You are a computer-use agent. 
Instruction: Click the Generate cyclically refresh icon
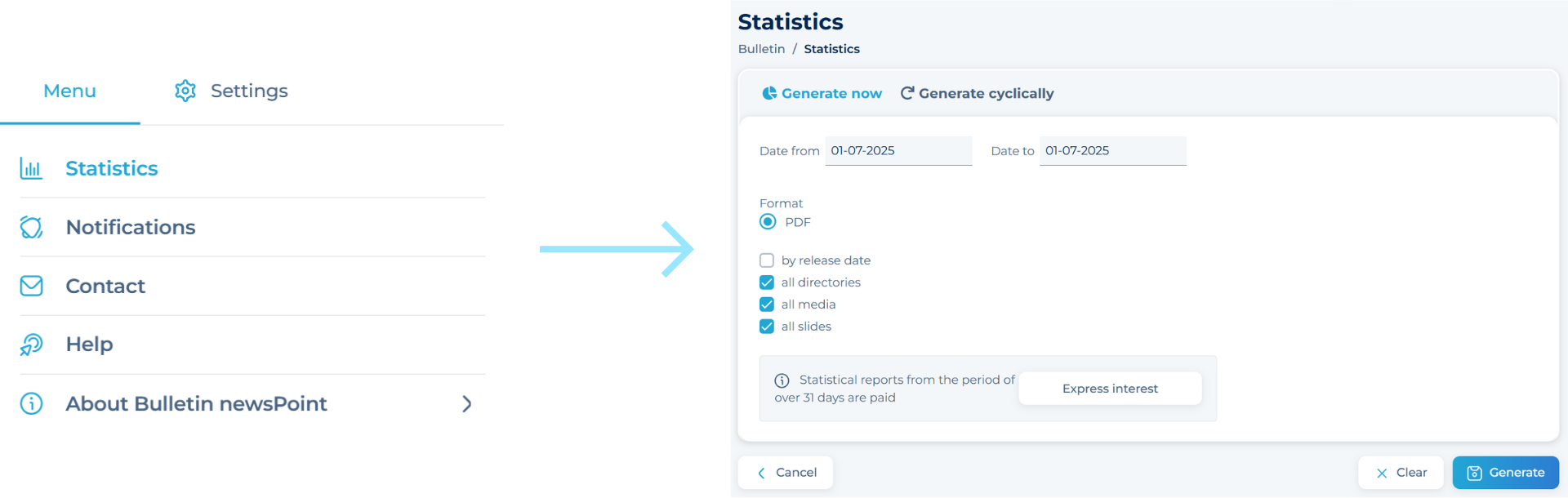coord(906,94)
